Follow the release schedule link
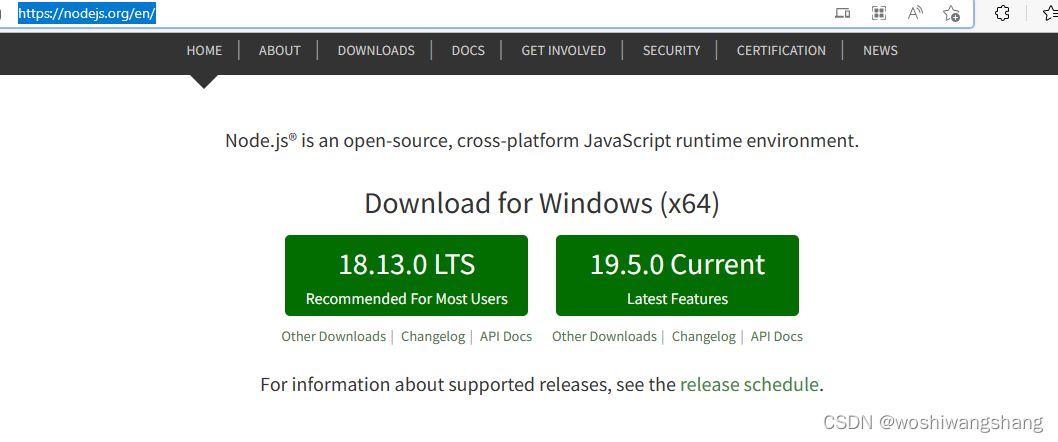The height and width of the screenshot is (442, 1058). click(x=749, y=385)
